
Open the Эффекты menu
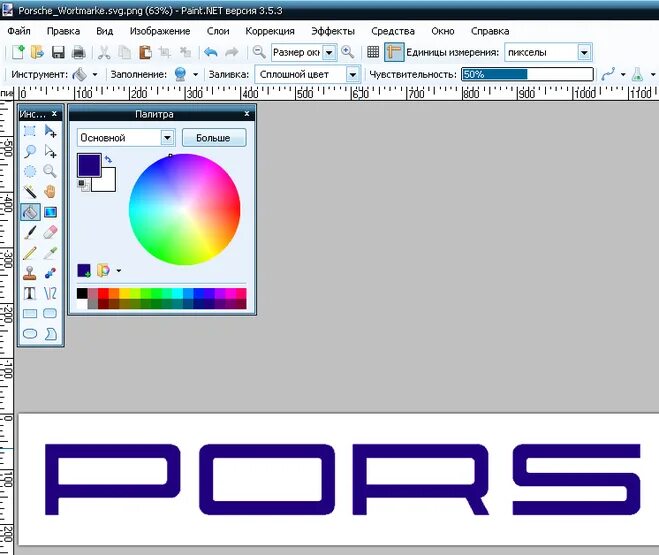[333, 31]
